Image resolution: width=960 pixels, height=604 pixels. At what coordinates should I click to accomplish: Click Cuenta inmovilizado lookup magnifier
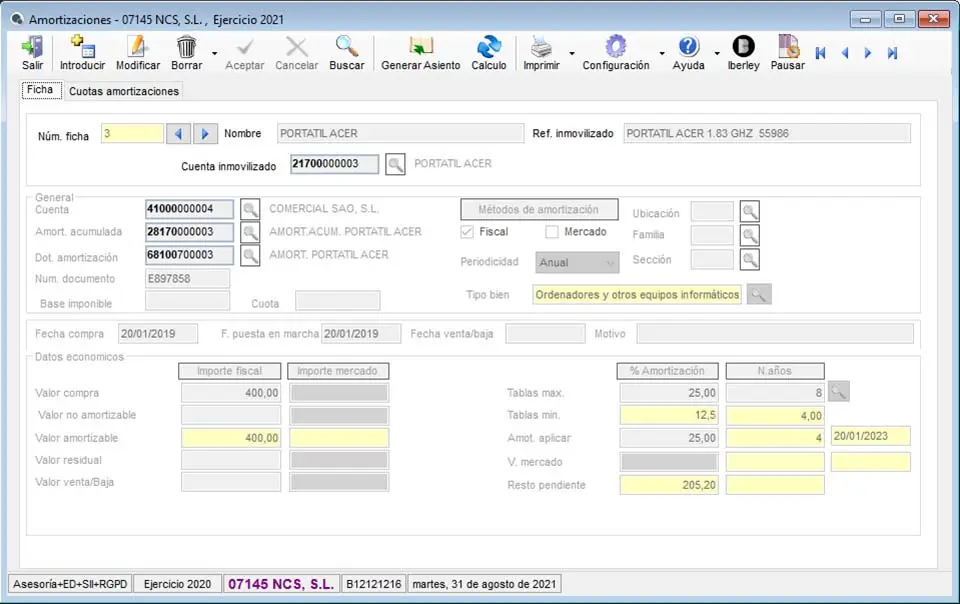coord(395,164)
